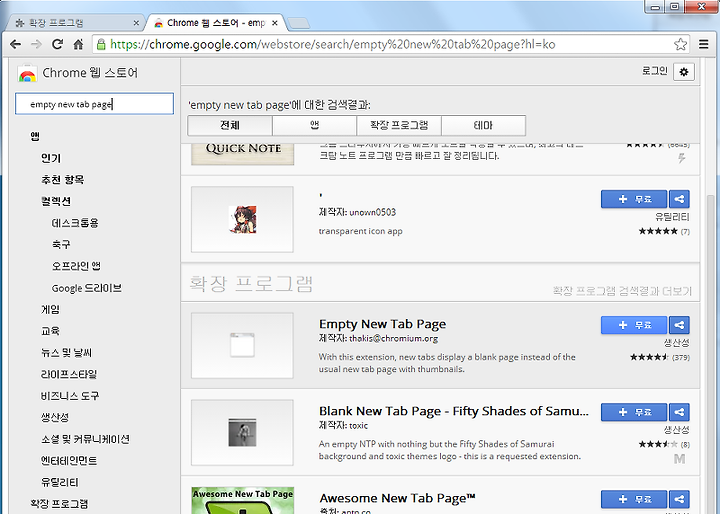The height and width of the screenshot is (514, 720).
Task: Click the address bar URL
Action: click(333, 45)
